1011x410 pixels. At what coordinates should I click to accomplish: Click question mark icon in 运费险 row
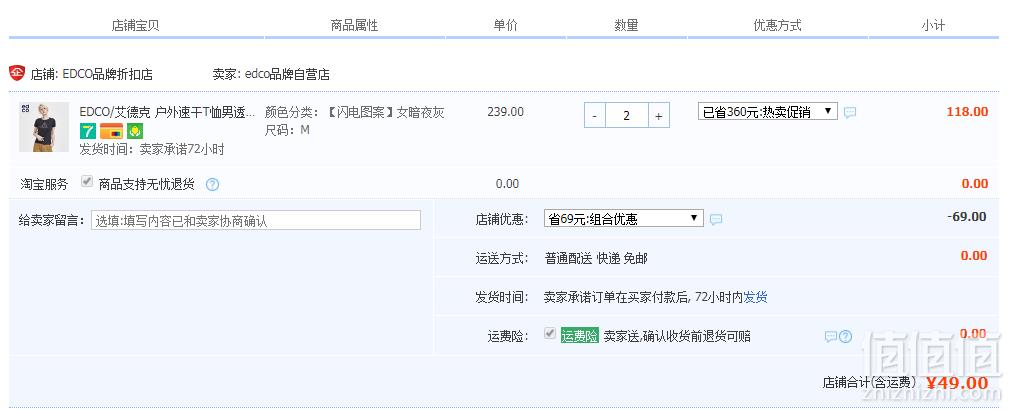(x=845, y=336)
